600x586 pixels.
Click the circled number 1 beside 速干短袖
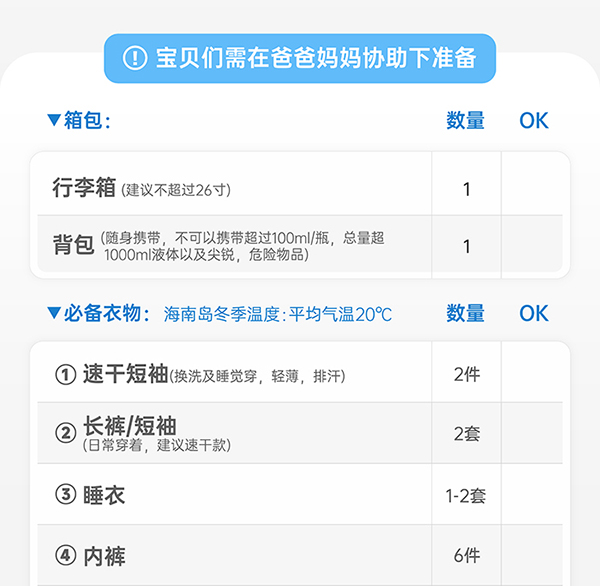pos(65,374)
